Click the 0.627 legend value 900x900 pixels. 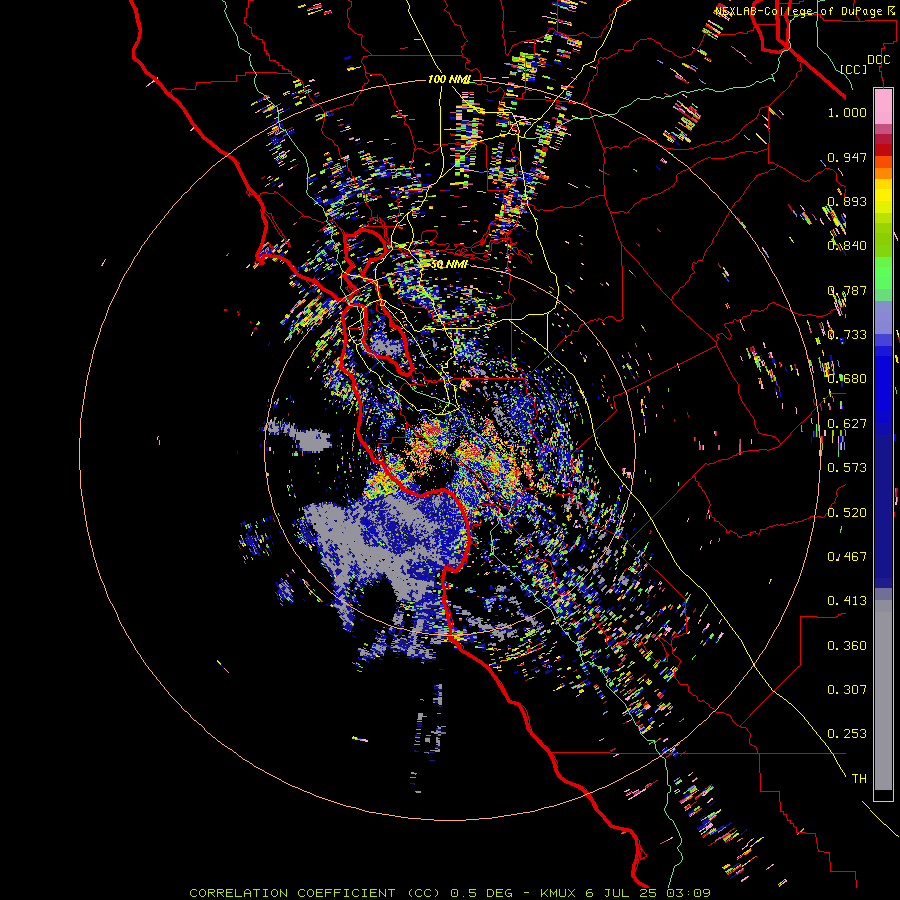click(847, 424)
